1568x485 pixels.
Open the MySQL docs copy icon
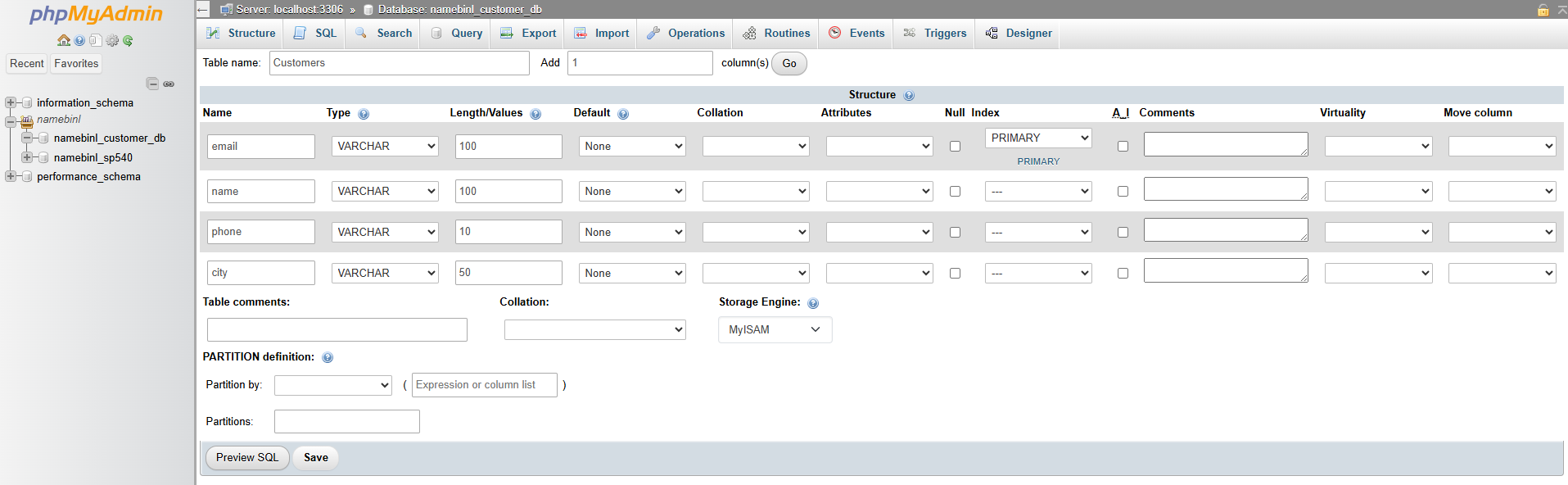pyautogui.click(x=95, y=40)
